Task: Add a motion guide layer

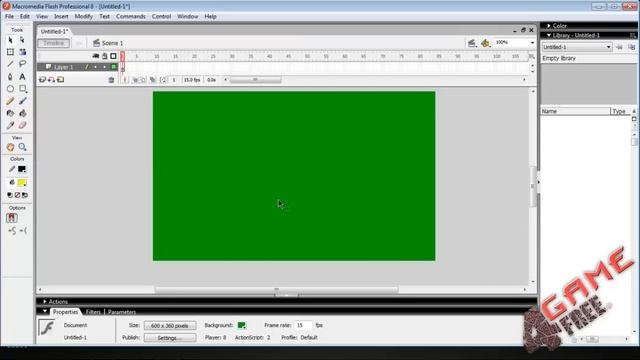Action: (x=51, y=80)
